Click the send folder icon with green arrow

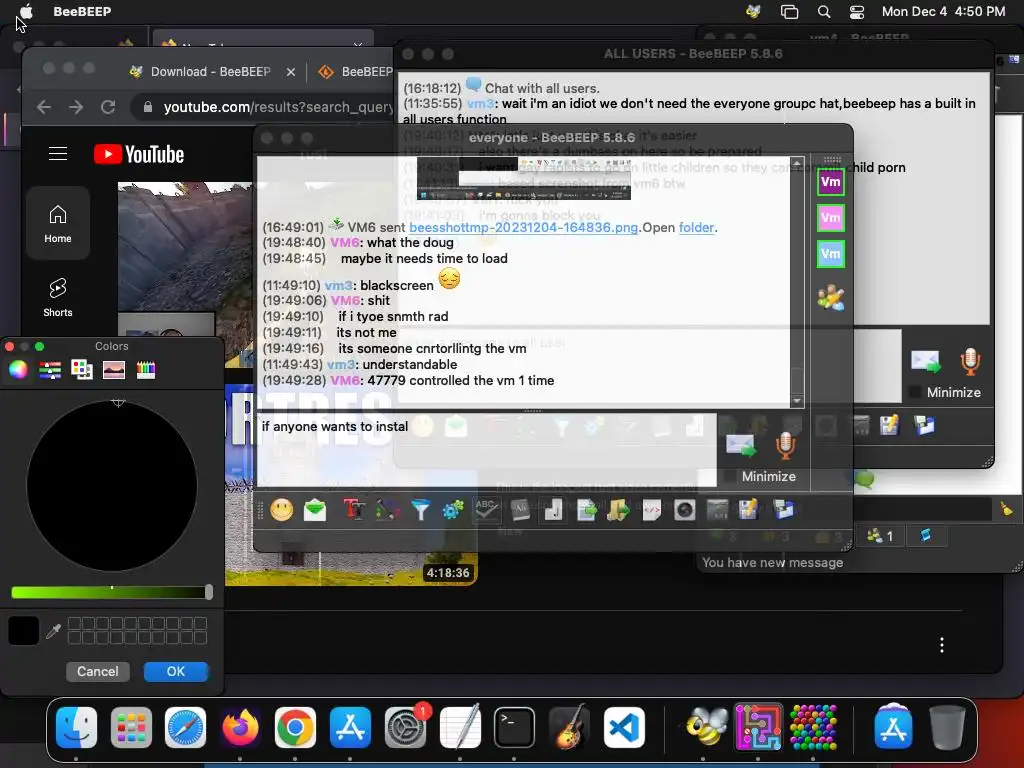pos(618,510)
